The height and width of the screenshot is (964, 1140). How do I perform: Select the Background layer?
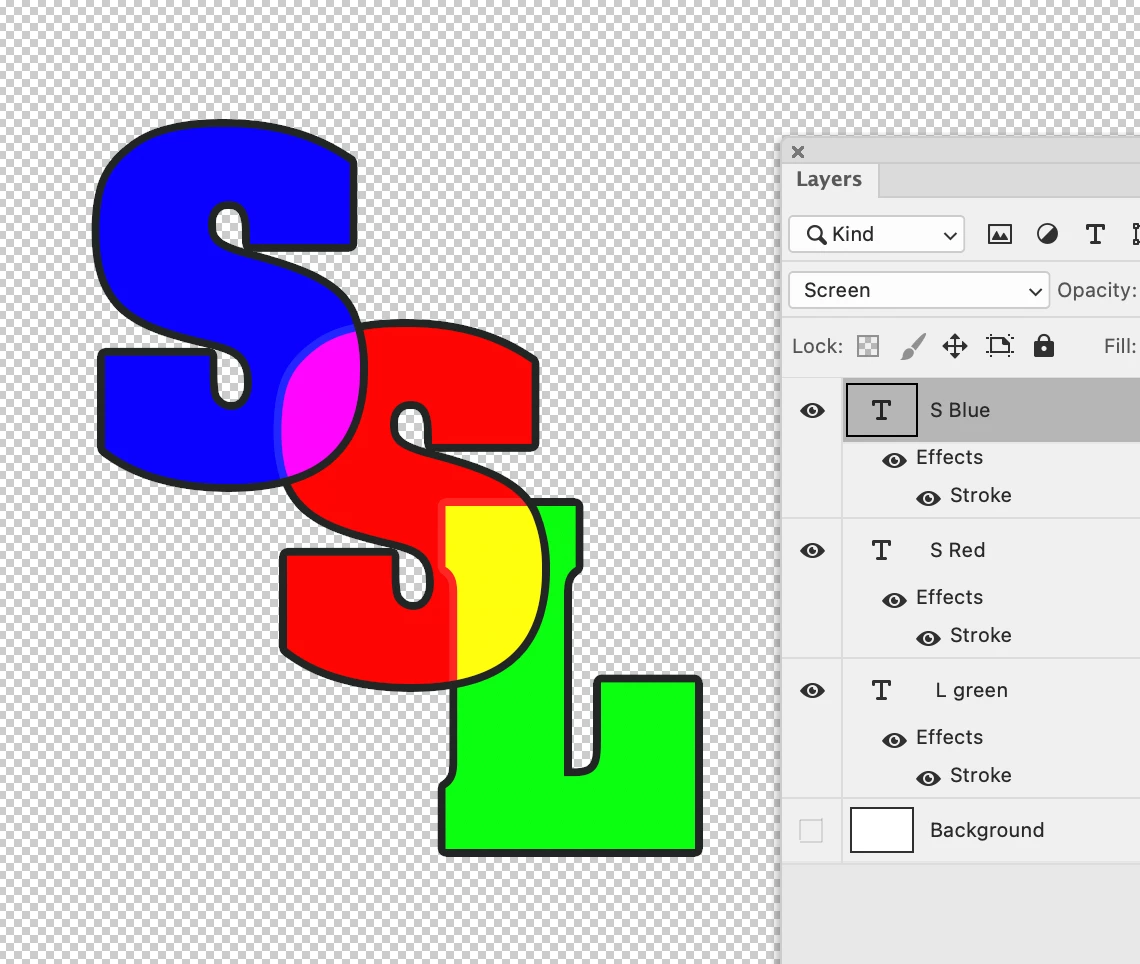987,830
